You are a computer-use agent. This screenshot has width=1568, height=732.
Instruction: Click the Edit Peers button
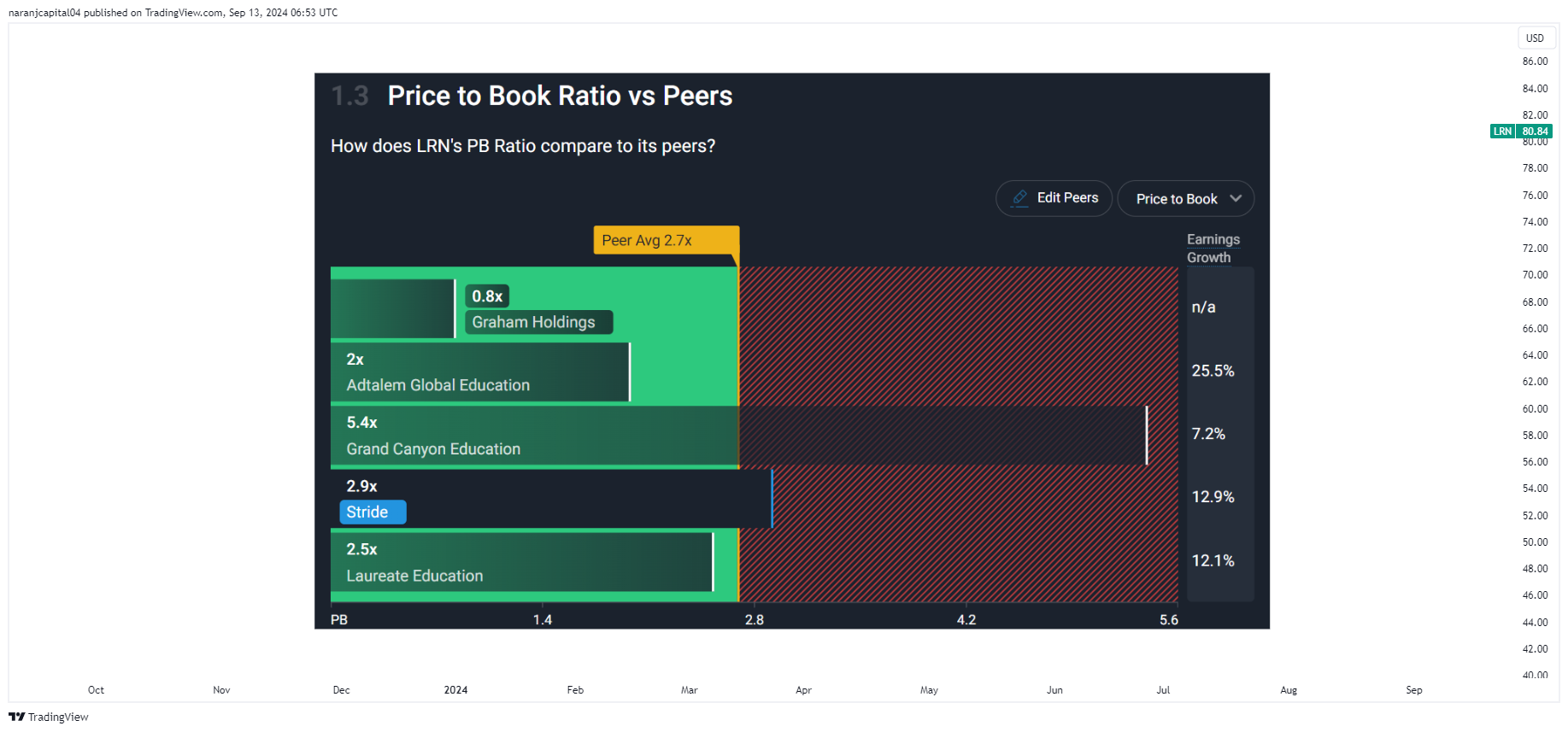[x=1054, y=198]
